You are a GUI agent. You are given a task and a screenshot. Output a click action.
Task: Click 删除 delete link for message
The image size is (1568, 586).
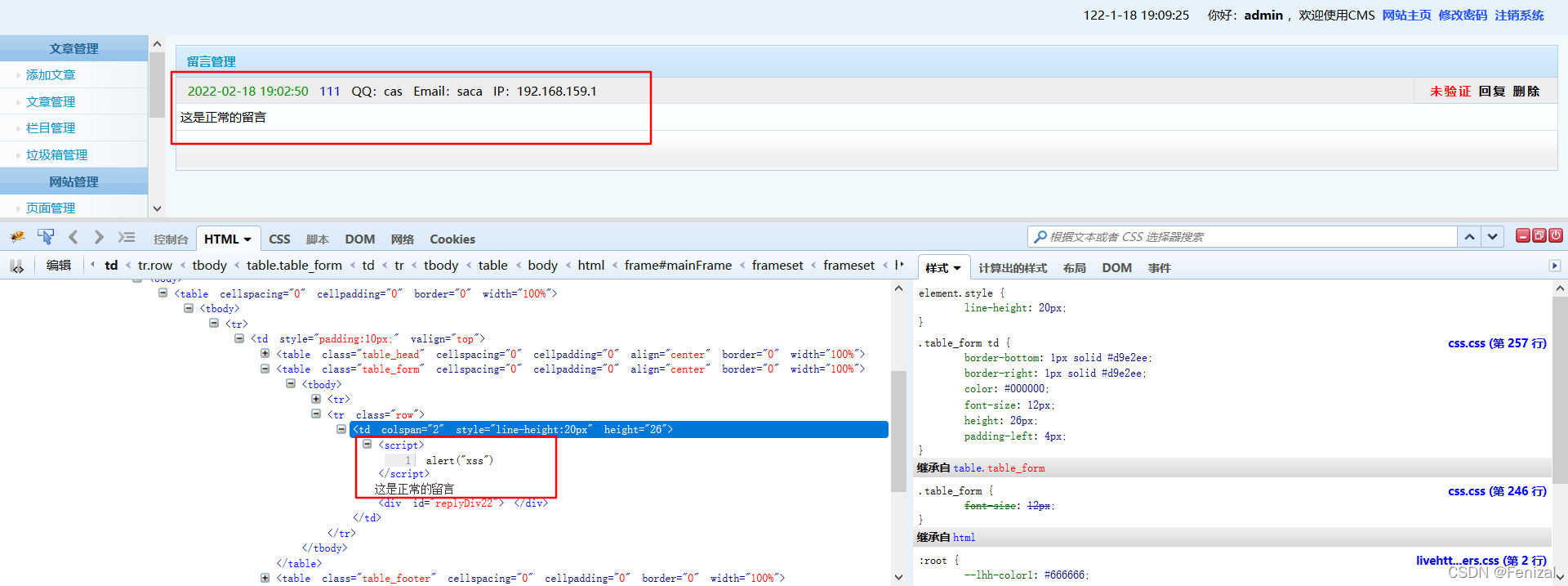tap(1526, 92)
